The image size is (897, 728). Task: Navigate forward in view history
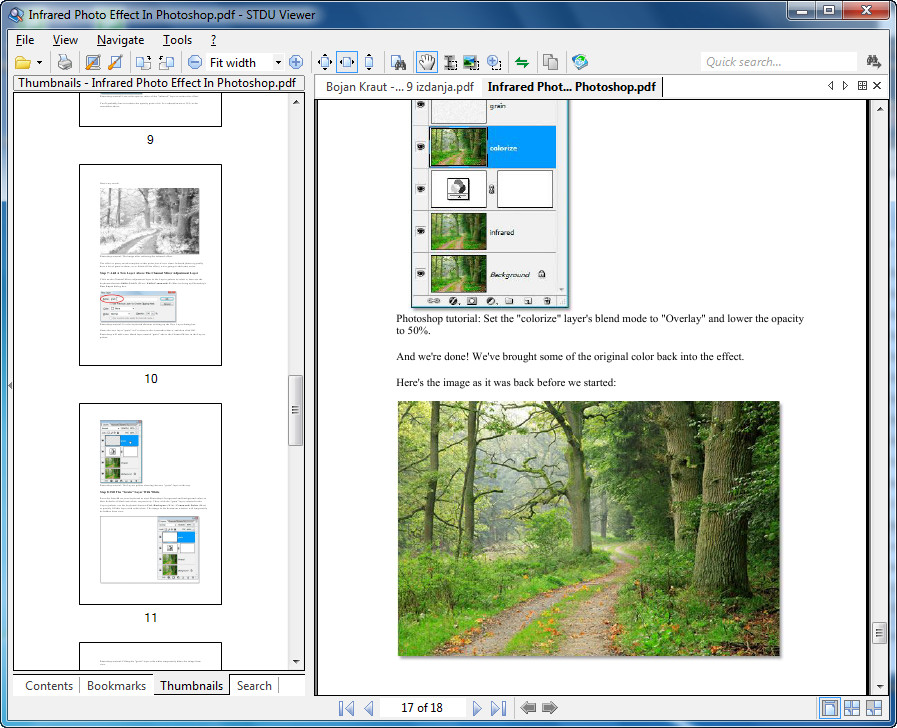point(550,708)
